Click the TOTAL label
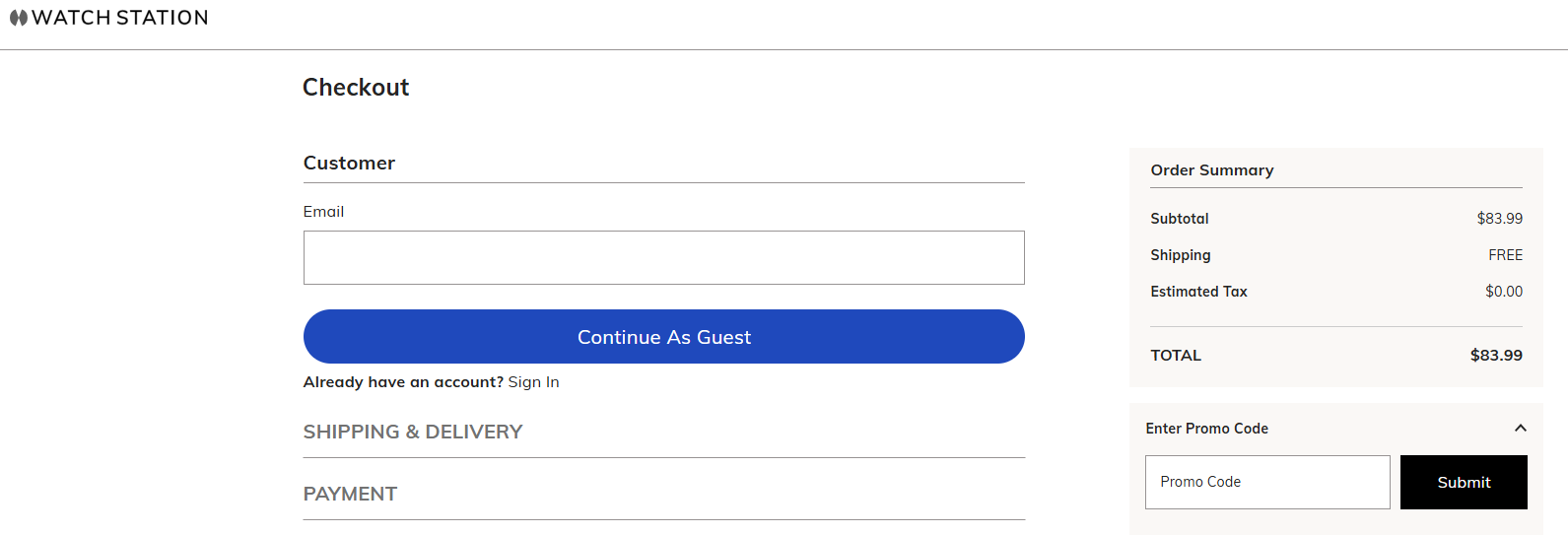This screenshot has height=535, width=1568. coord(1176,356)
